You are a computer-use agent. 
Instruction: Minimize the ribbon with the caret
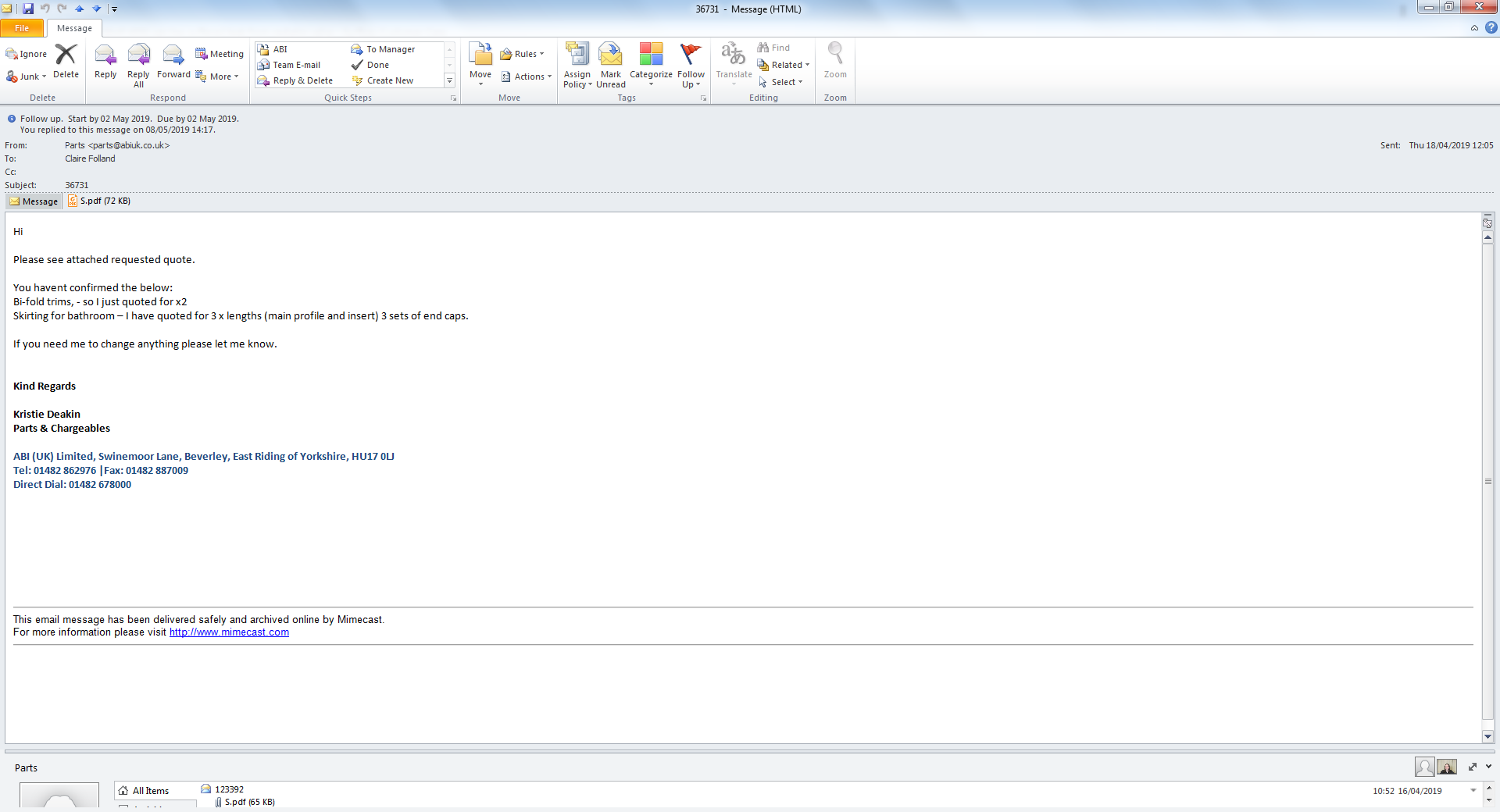1474,28
